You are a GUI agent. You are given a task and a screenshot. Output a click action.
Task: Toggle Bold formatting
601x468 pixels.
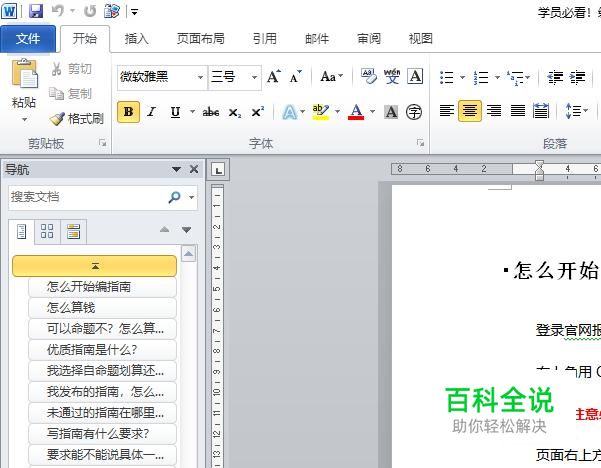(128, 112)
